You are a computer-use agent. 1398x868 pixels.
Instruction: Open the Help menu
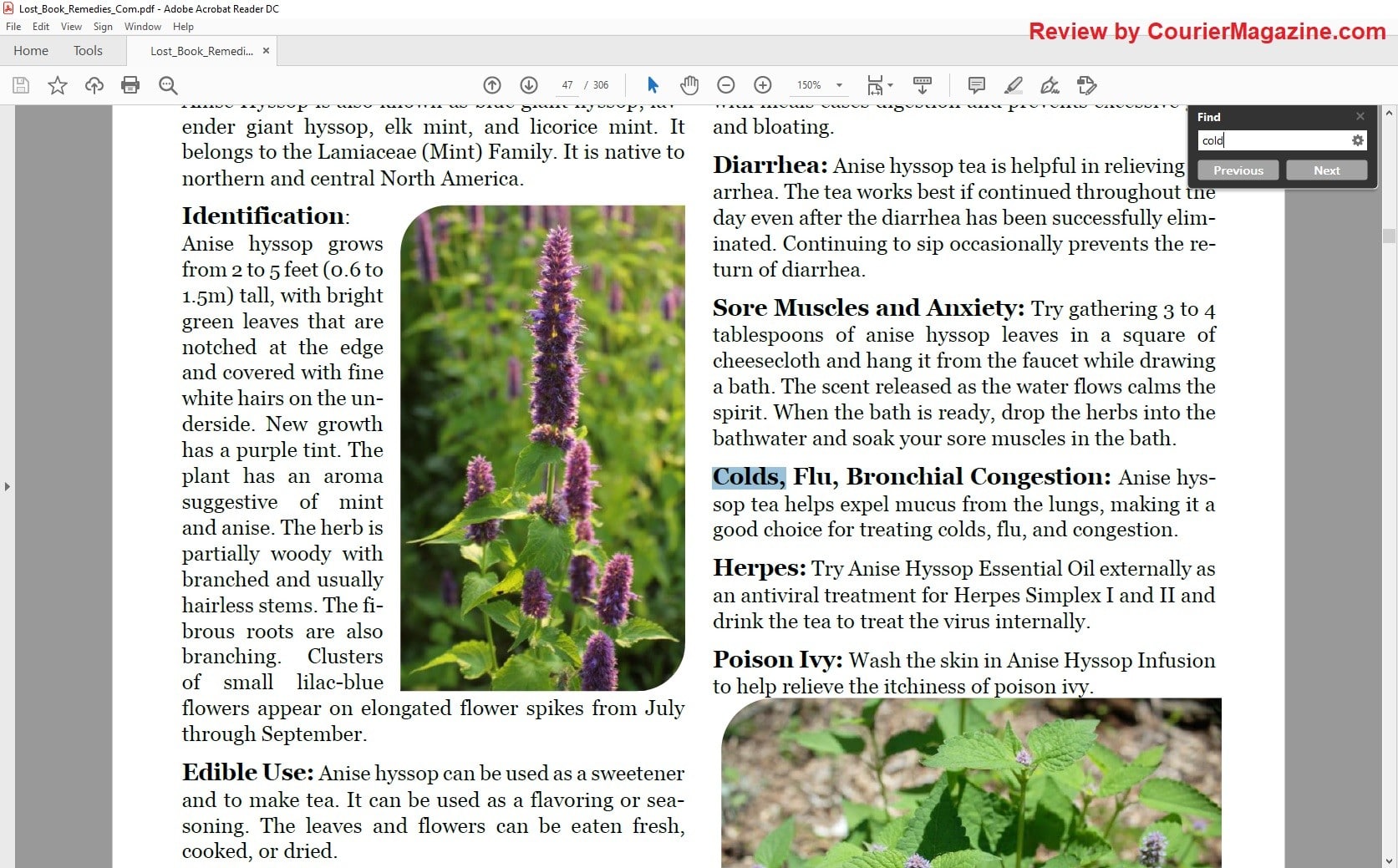pos(183,27)
